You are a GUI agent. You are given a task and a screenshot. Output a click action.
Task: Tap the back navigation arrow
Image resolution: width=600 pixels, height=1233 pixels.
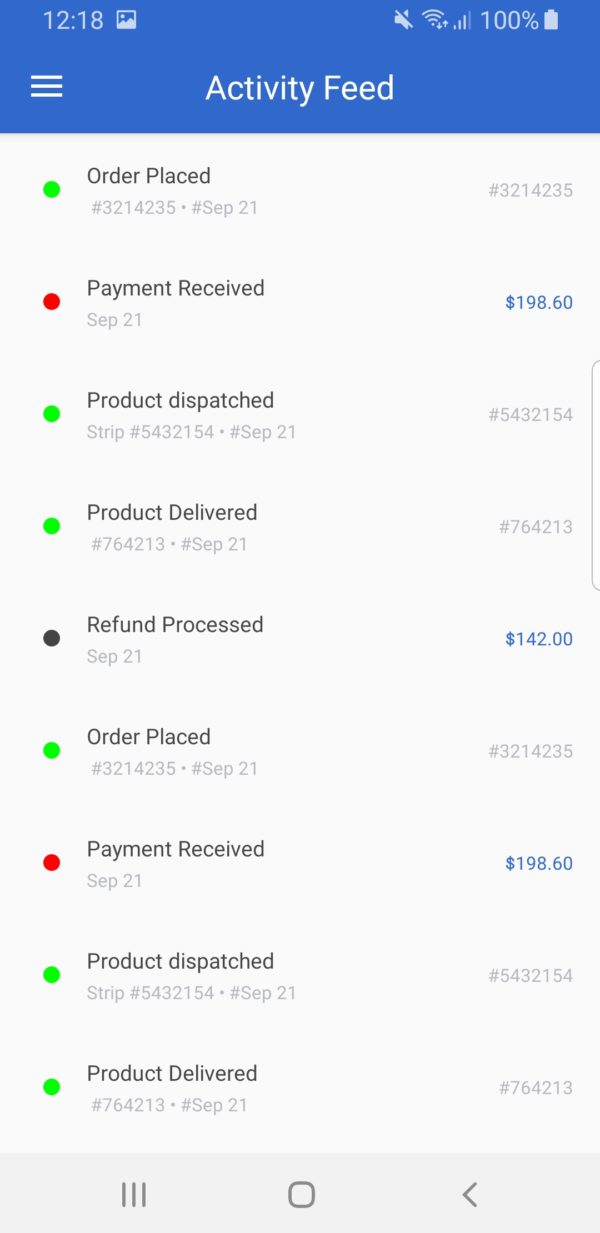(x=469, y=1194)
